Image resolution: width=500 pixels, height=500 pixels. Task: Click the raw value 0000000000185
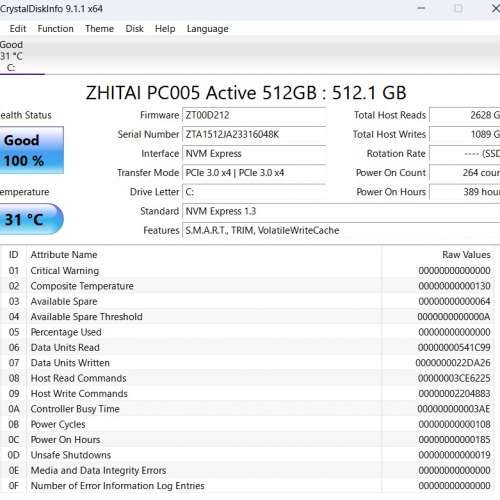454,440
